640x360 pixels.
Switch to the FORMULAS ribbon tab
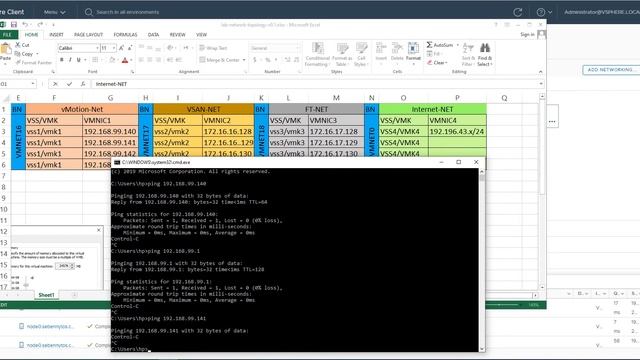(x=125, y=35)
